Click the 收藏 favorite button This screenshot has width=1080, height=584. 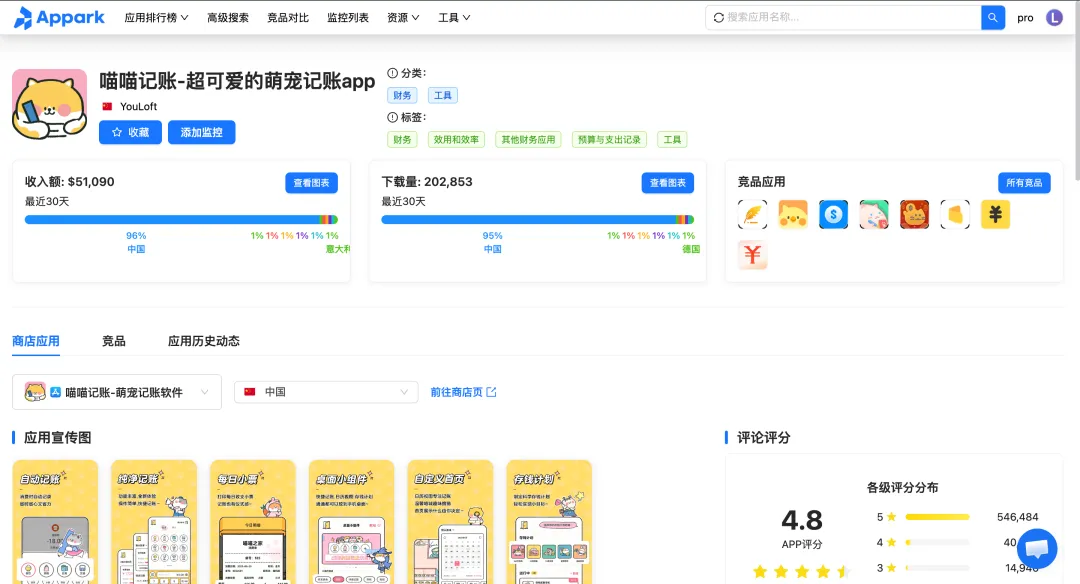(130, 132)
